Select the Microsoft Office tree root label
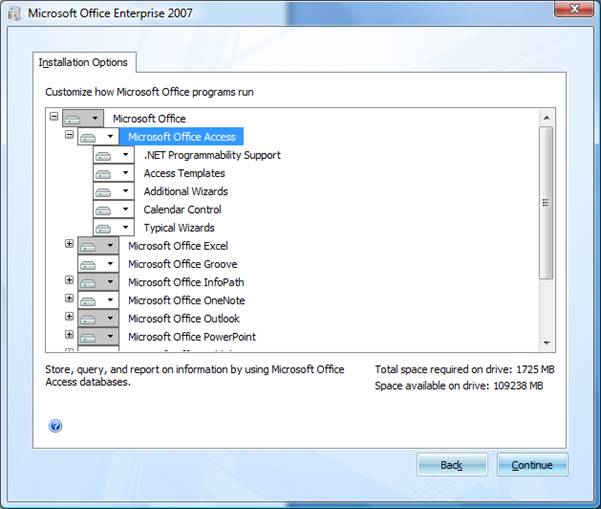 [149, 118]
